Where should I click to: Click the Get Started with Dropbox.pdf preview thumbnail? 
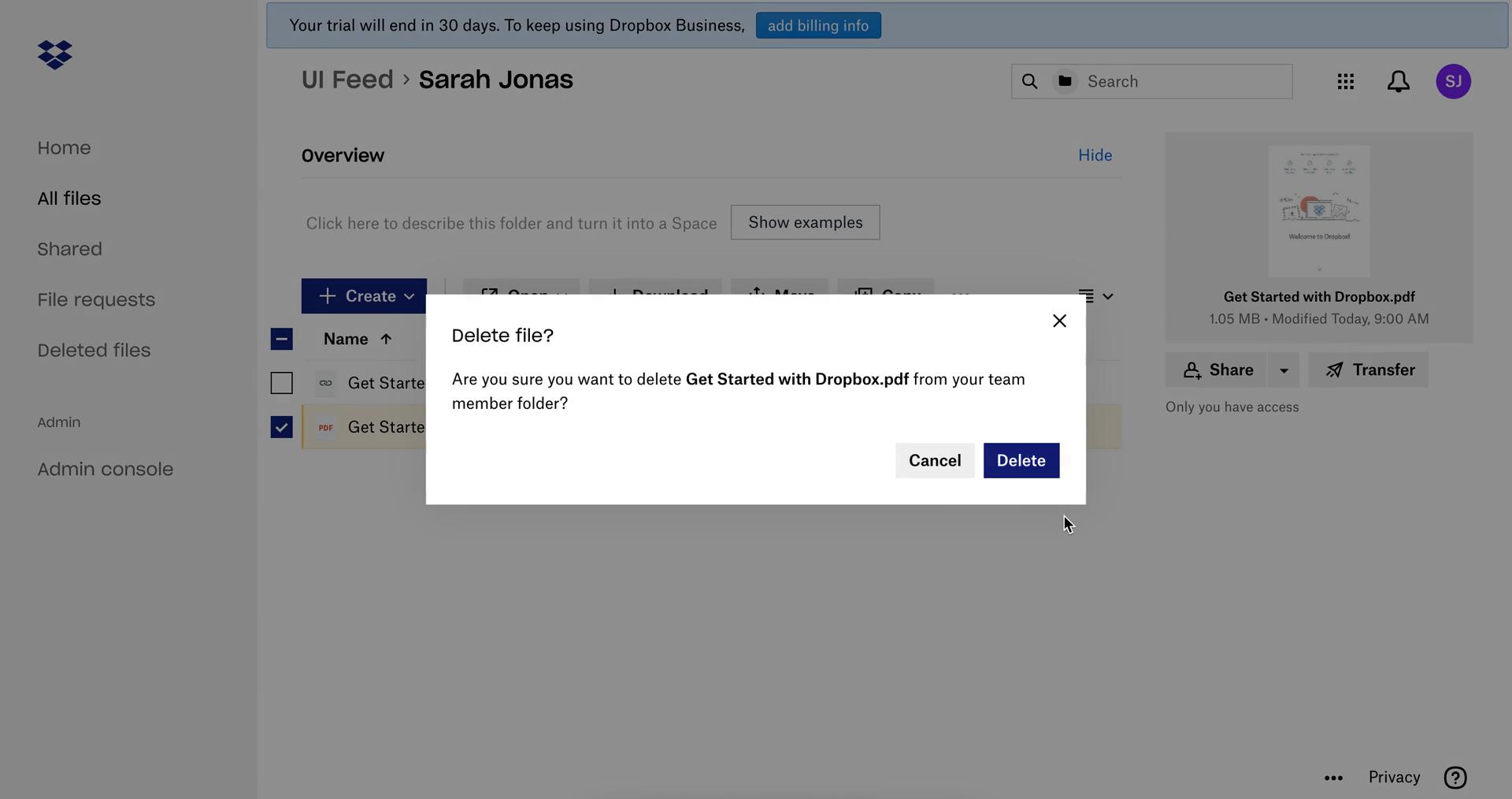(x=1319, y=209)
